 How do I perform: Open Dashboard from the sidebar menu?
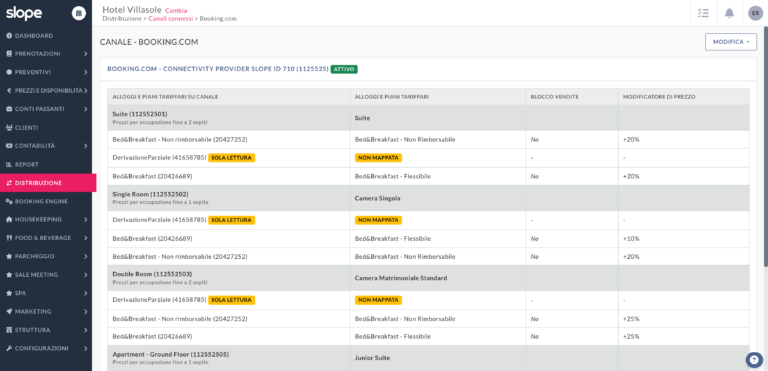pyautogui.click(x=46, y=36)
